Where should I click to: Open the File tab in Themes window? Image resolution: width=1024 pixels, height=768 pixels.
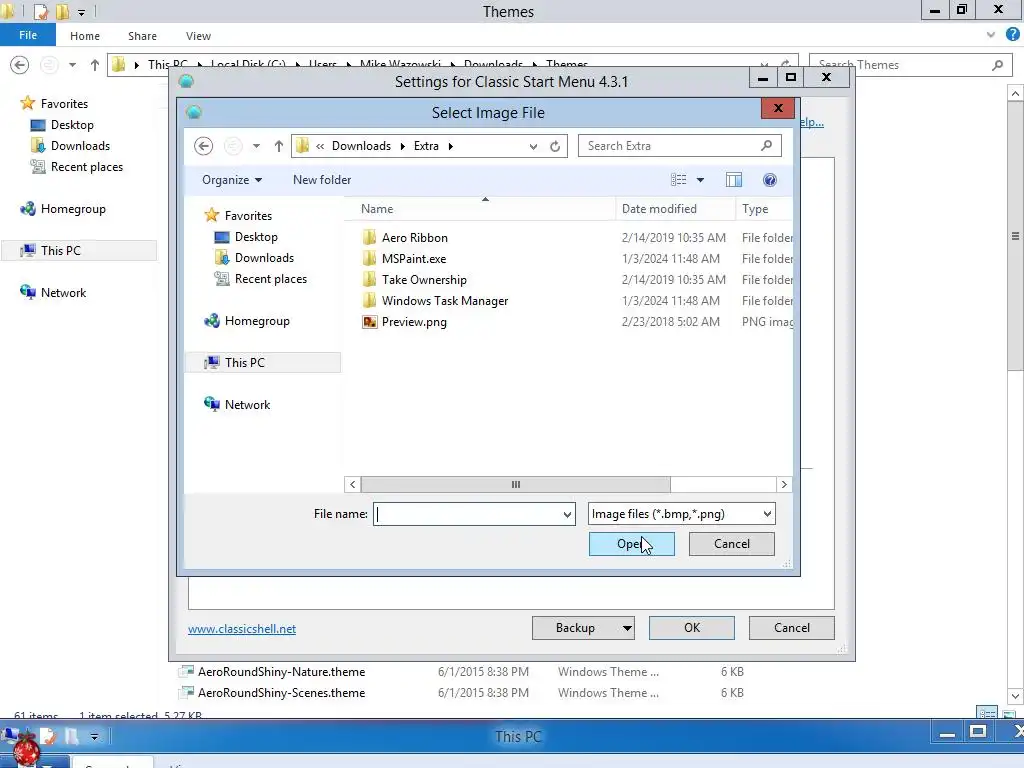pyautogui.click(x=27, y=35)
